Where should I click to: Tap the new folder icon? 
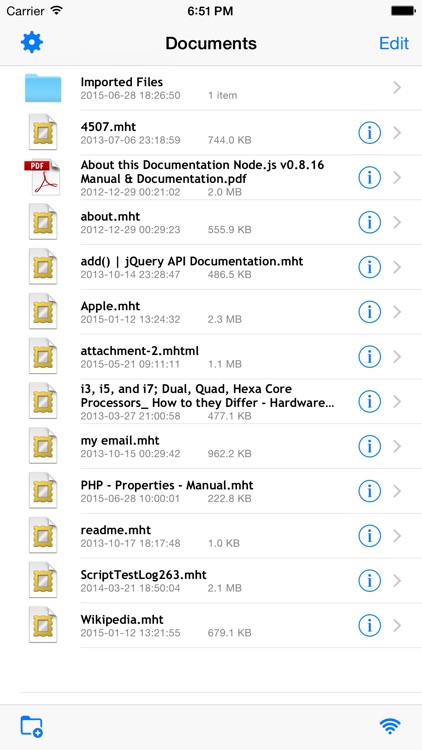pos(32,726)
